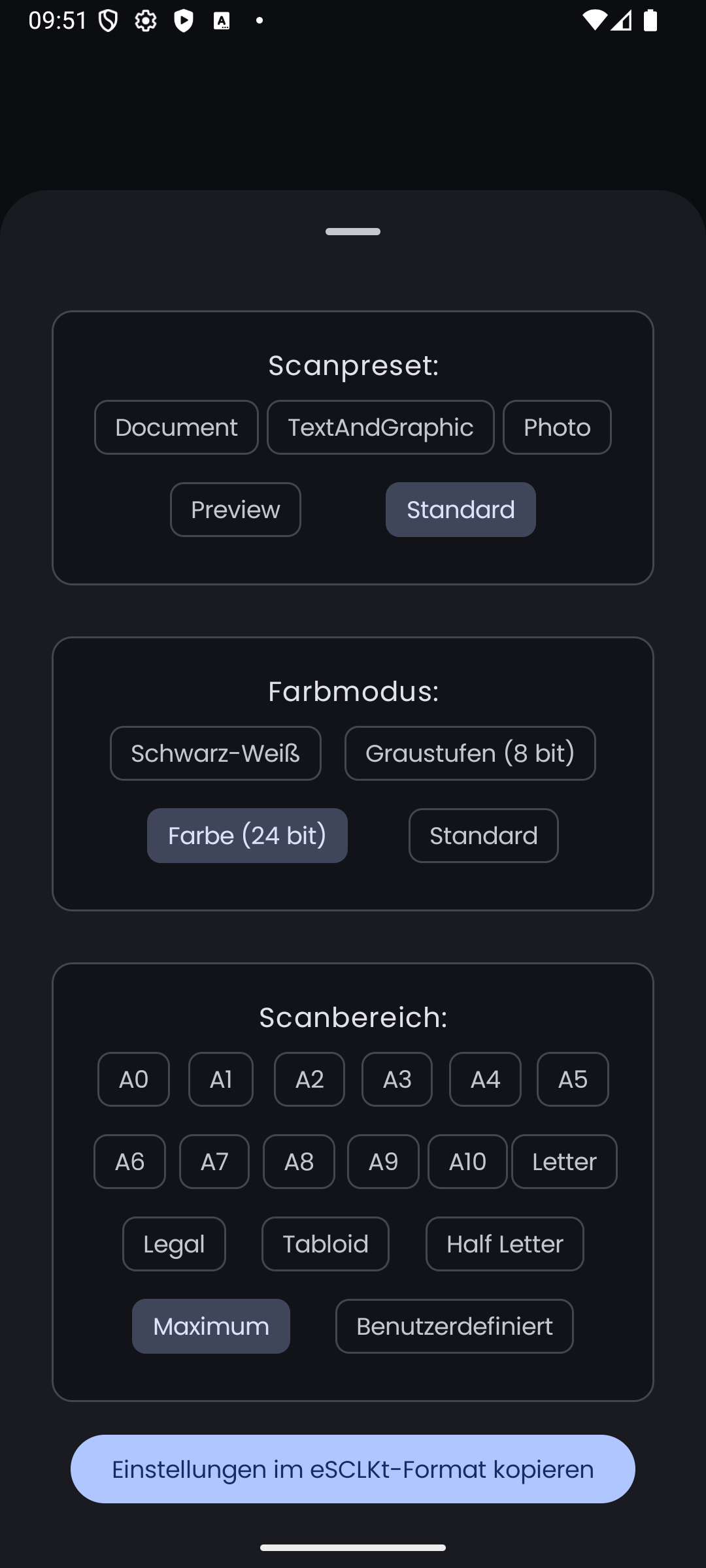Set Farbmodus to Standard

tap(484, 836)
